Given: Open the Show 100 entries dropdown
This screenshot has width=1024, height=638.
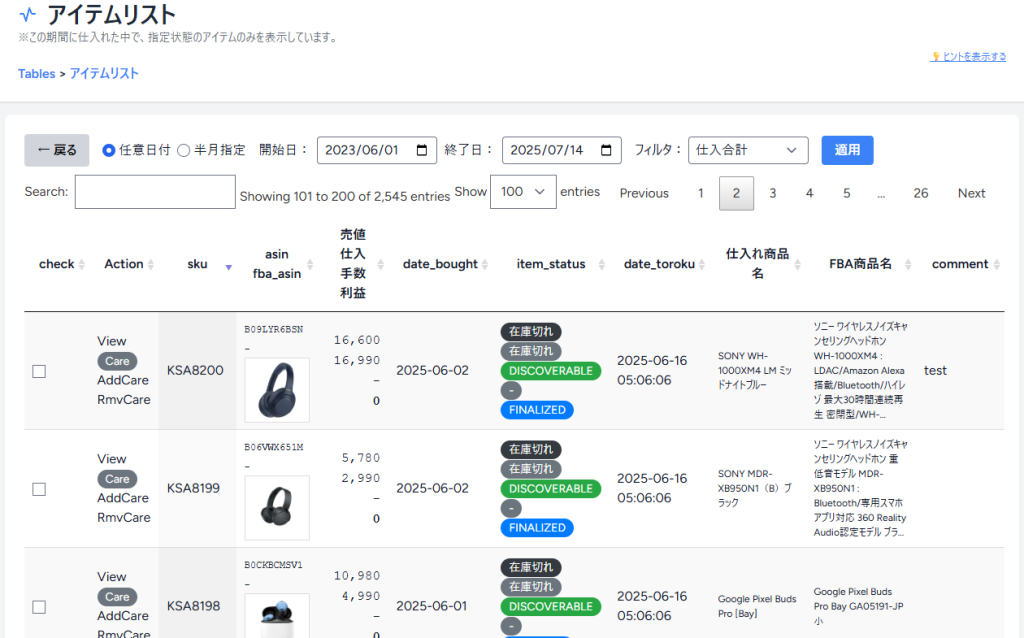Looking at the screenshot, I should click(x=523, y=192).
